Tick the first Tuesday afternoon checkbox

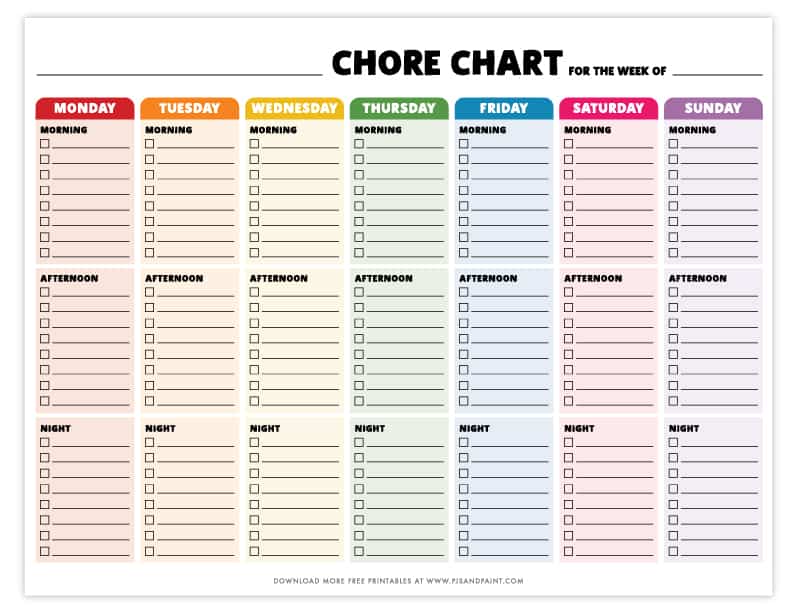click(x=150, y=292)
